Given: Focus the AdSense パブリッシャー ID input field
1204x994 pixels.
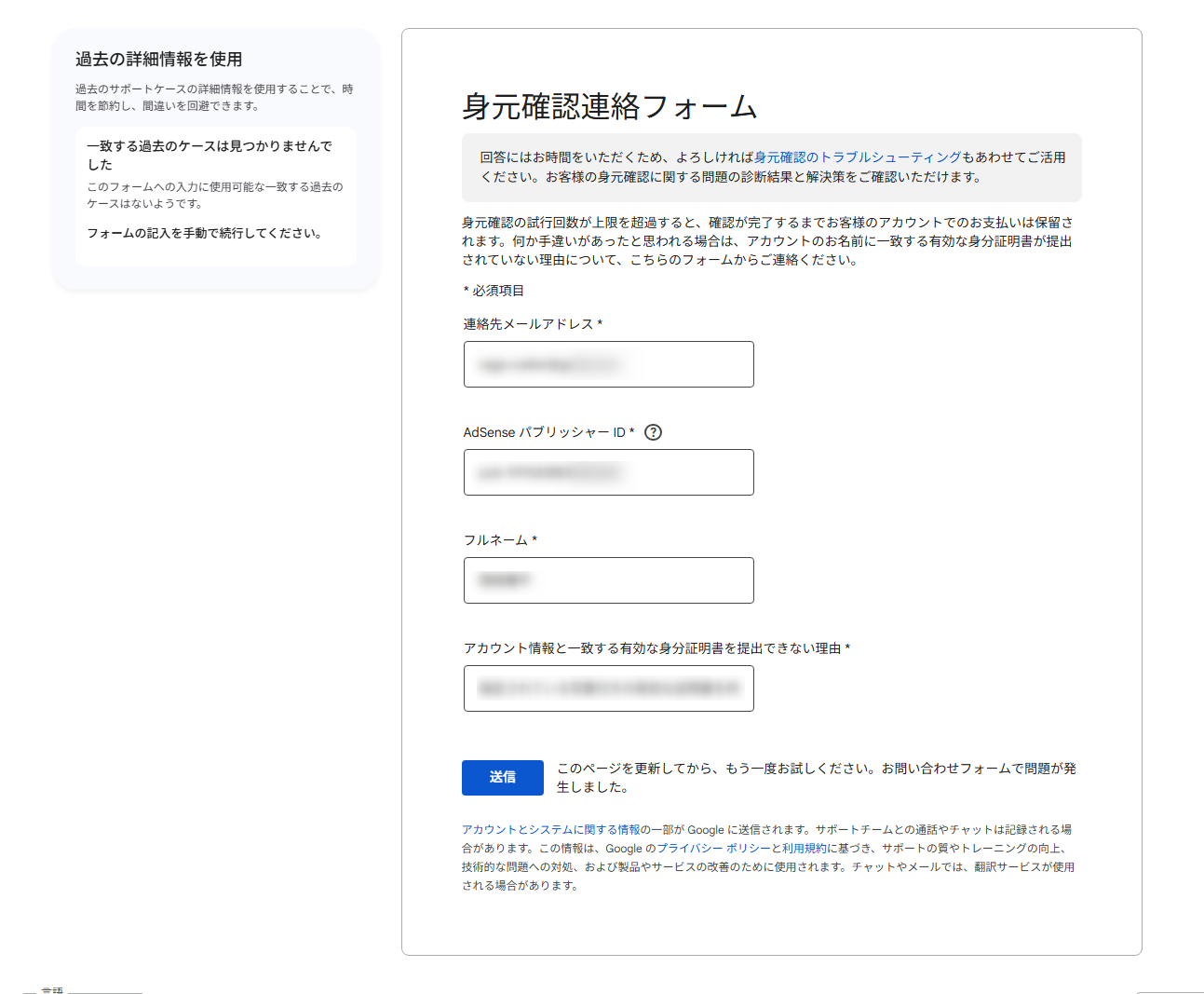Looking at the screenshot, I should tap(609, 472).
